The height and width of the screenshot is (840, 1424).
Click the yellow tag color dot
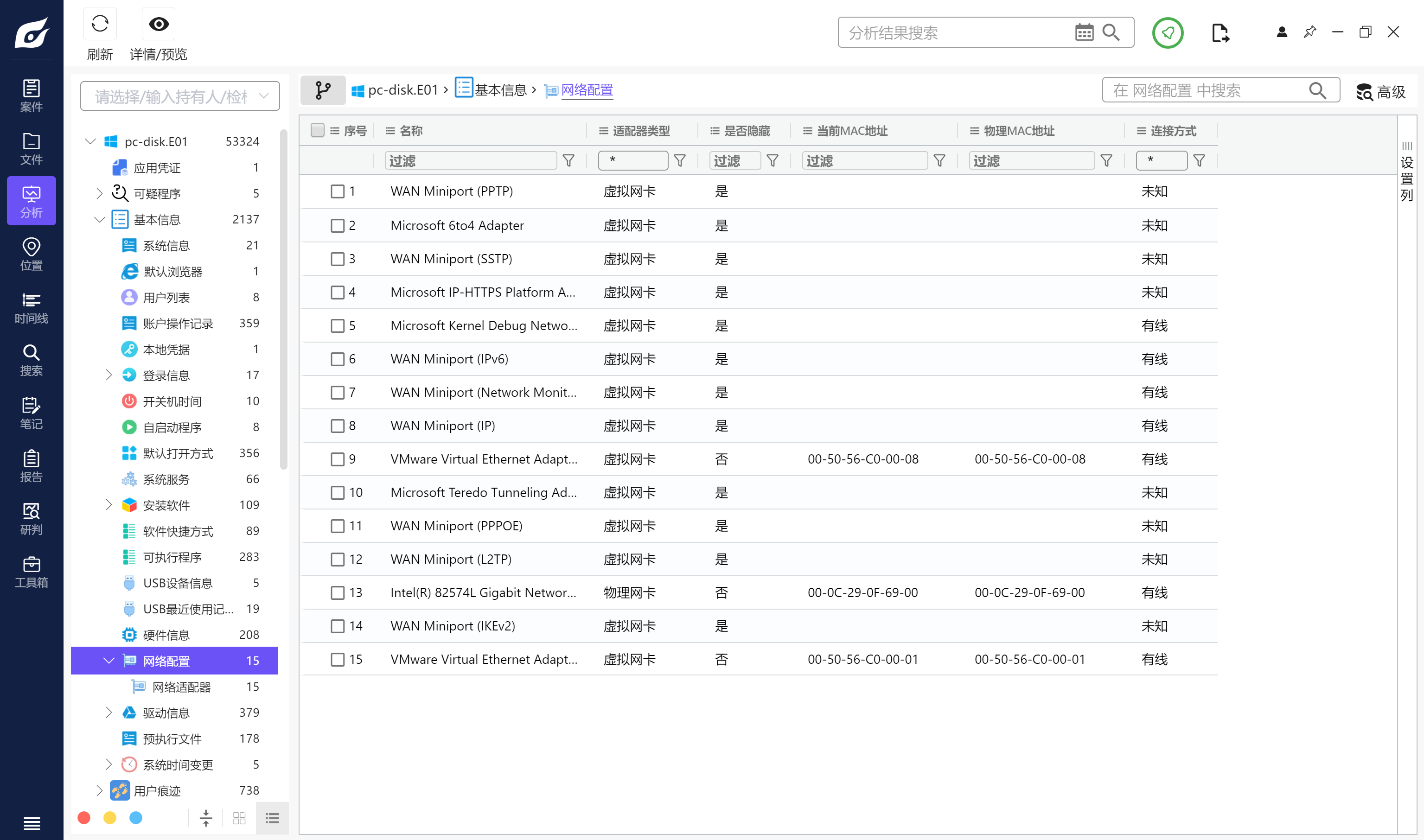point(110,817)
